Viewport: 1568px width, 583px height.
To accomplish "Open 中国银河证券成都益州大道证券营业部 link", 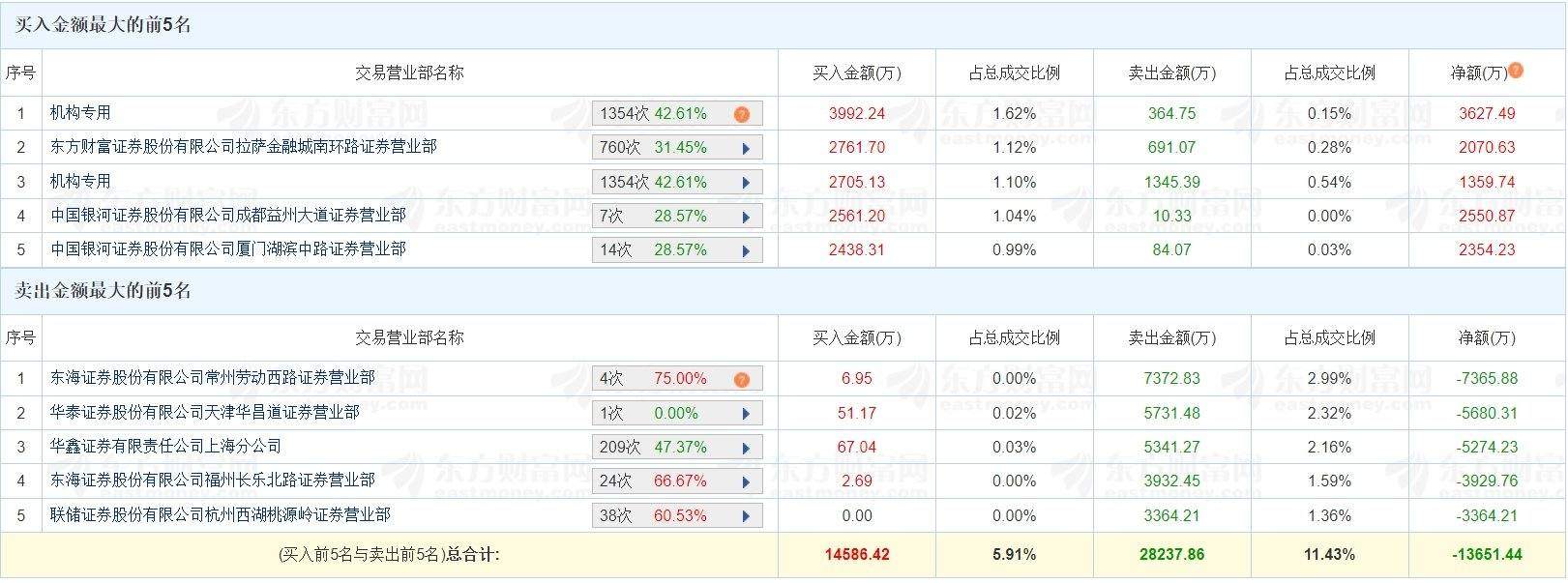I will (x=227, y=216).
